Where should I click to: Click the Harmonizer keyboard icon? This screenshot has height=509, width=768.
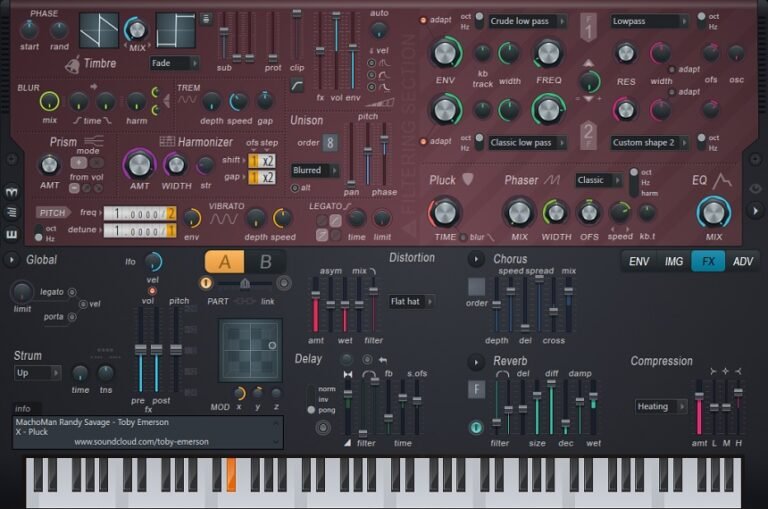167,142
